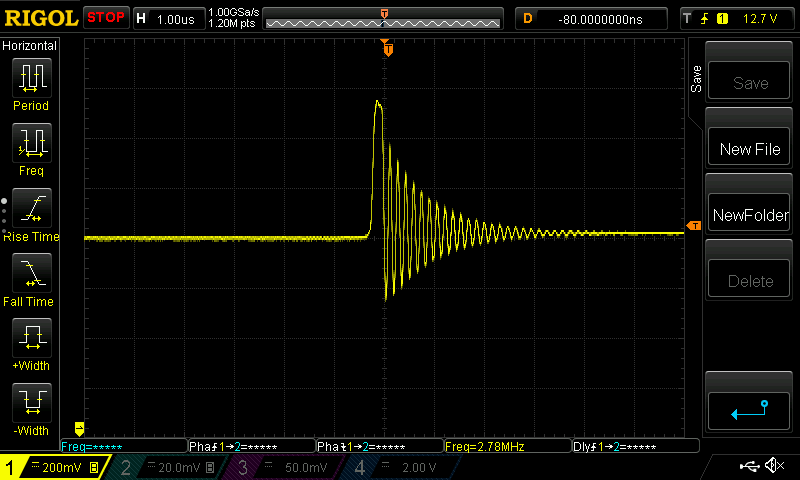Select the +Width measurement icon
The image size is (800, 480).
point(31,339)
